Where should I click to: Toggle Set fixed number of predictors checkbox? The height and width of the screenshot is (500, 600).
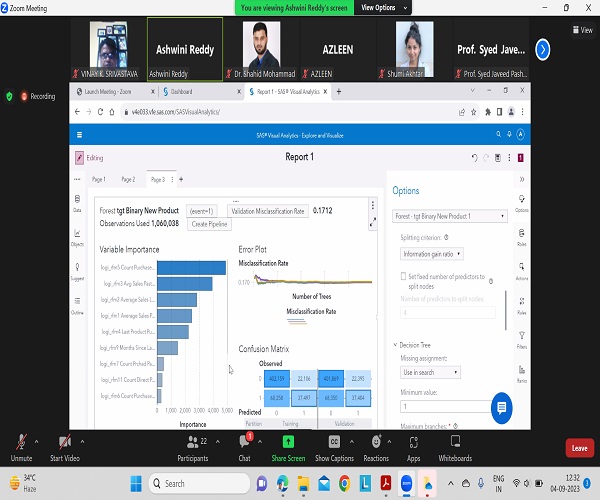pyautogui.click(x=403, y=276)
